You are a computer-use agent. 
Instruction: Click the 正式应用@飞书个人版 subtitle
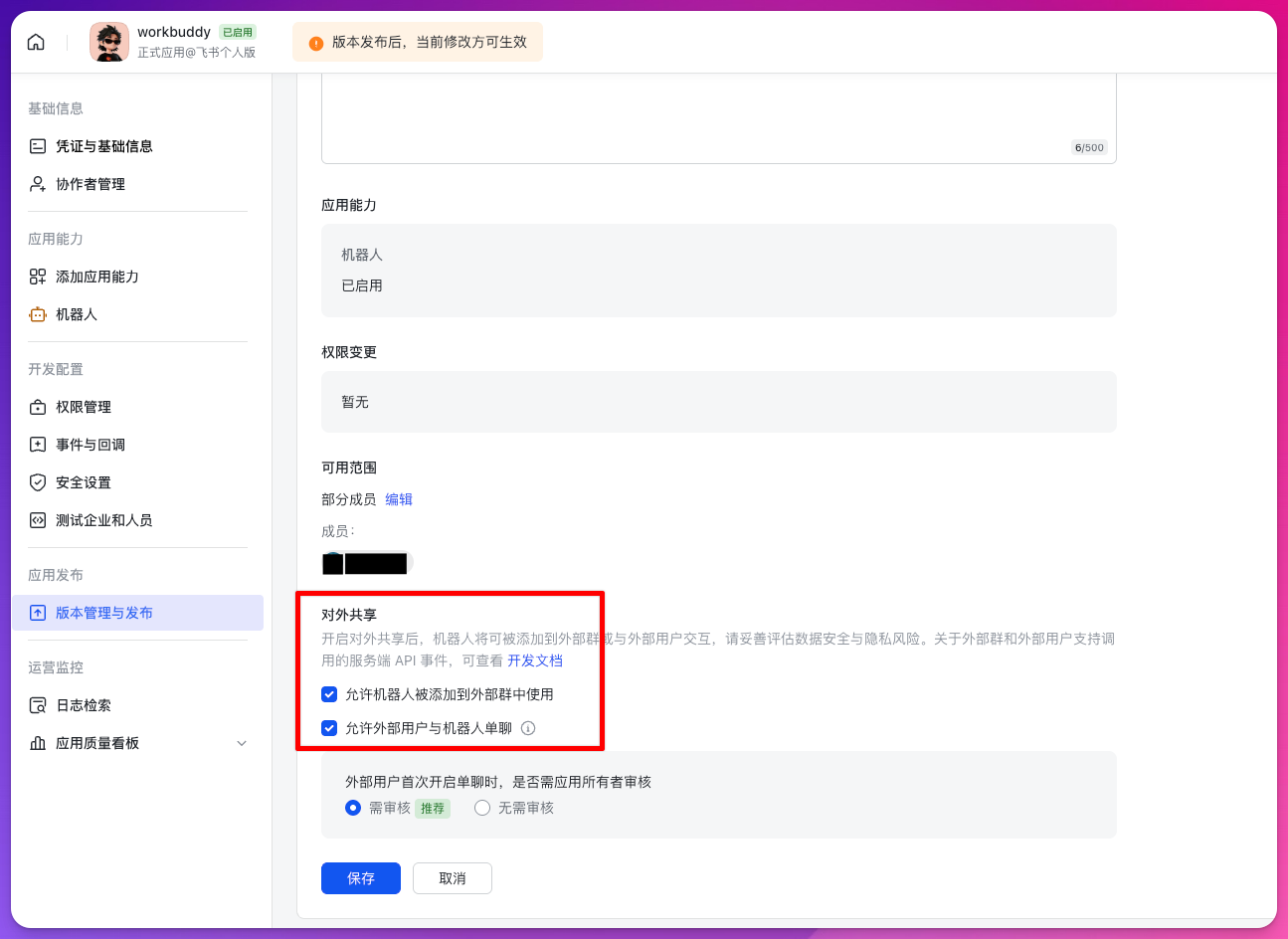click(197, 52)
